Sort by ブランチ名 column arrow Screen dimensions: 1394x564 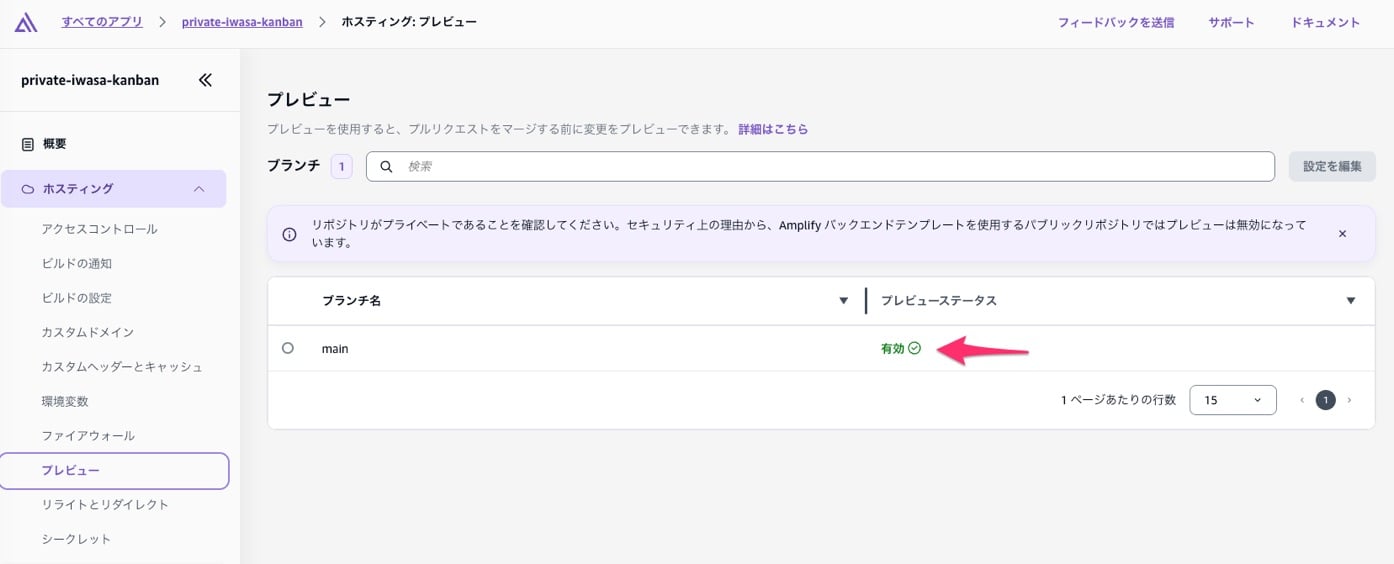click(843, 301)
